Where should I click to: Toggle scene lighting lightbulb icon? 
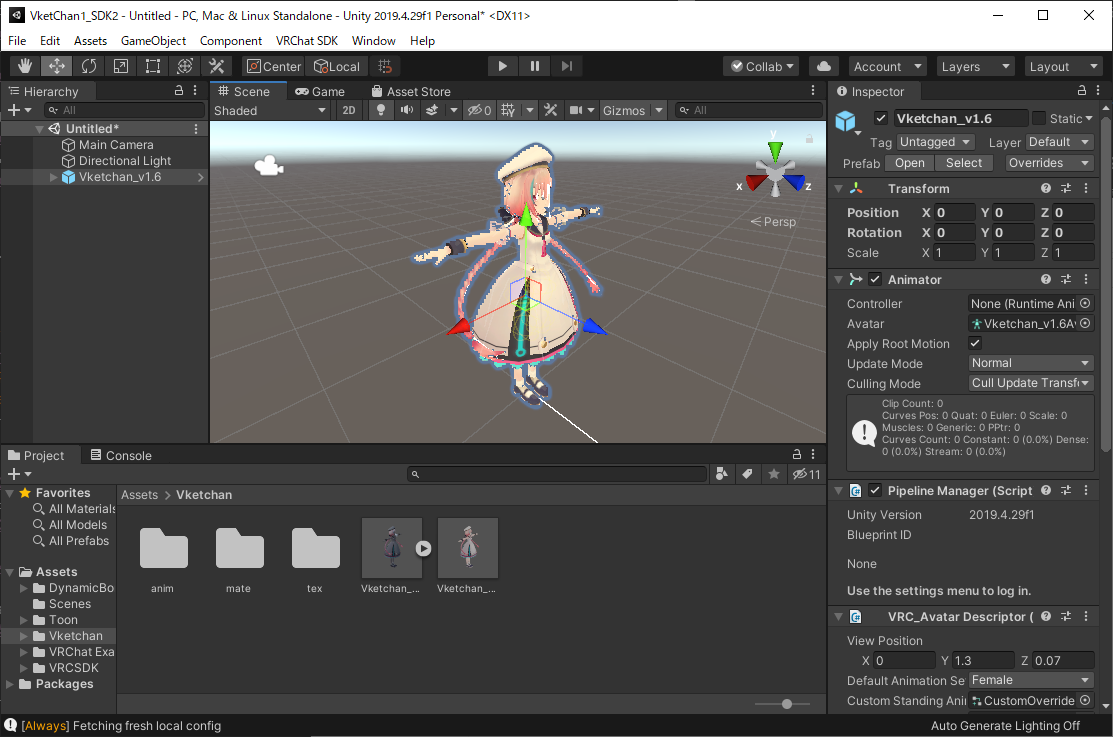(x=381, y=110)
